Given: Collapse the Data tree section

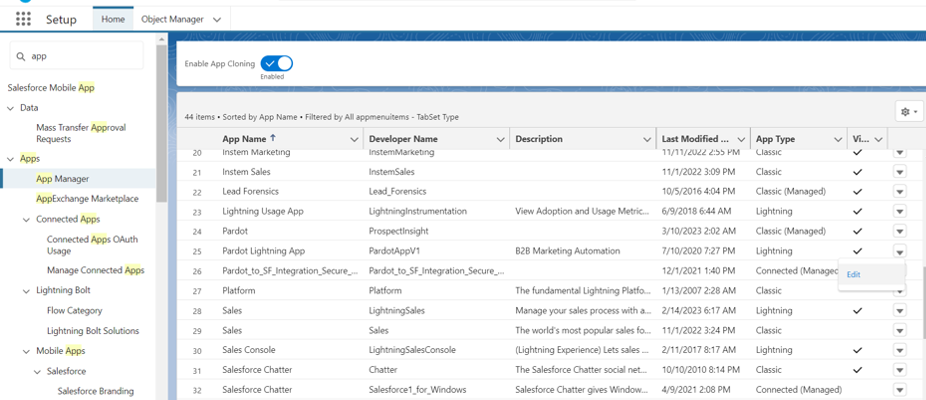Looking at the screenshot, I should point(10,108).
